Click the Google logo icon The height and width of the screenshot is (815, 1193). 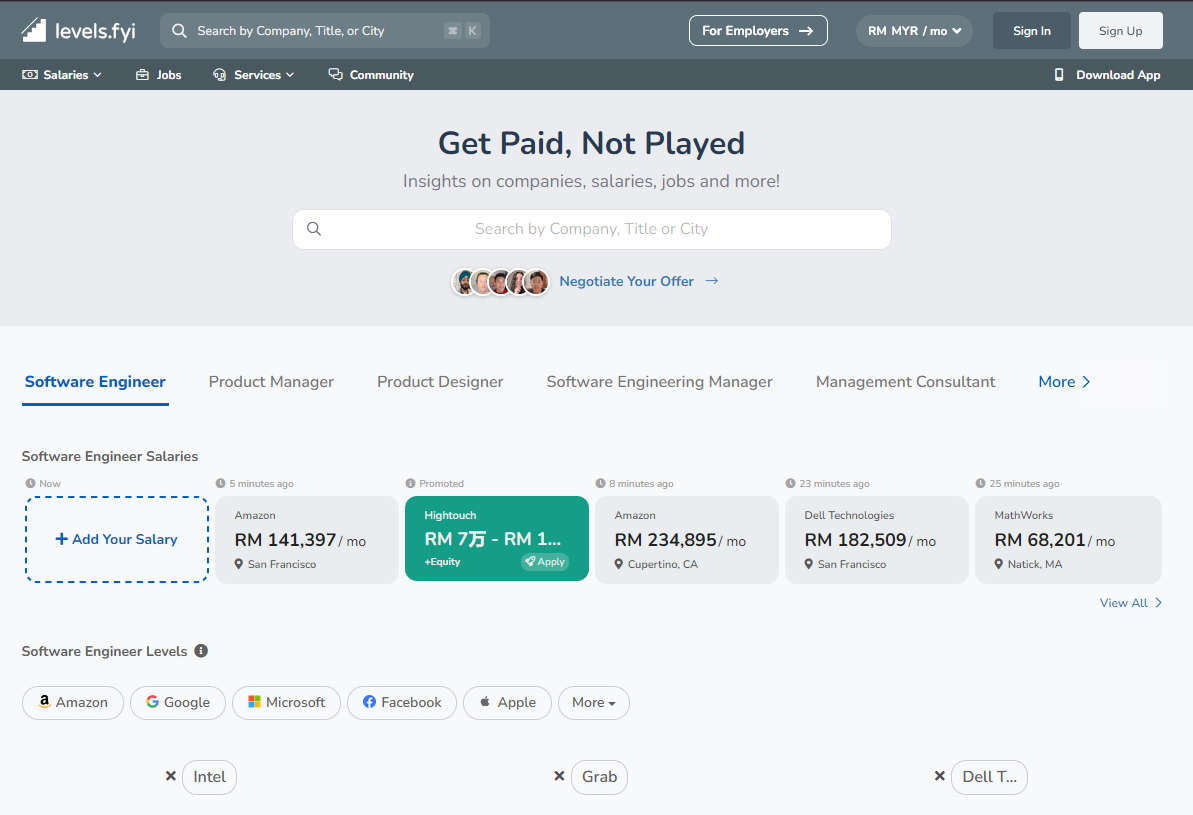coord(152,702)
